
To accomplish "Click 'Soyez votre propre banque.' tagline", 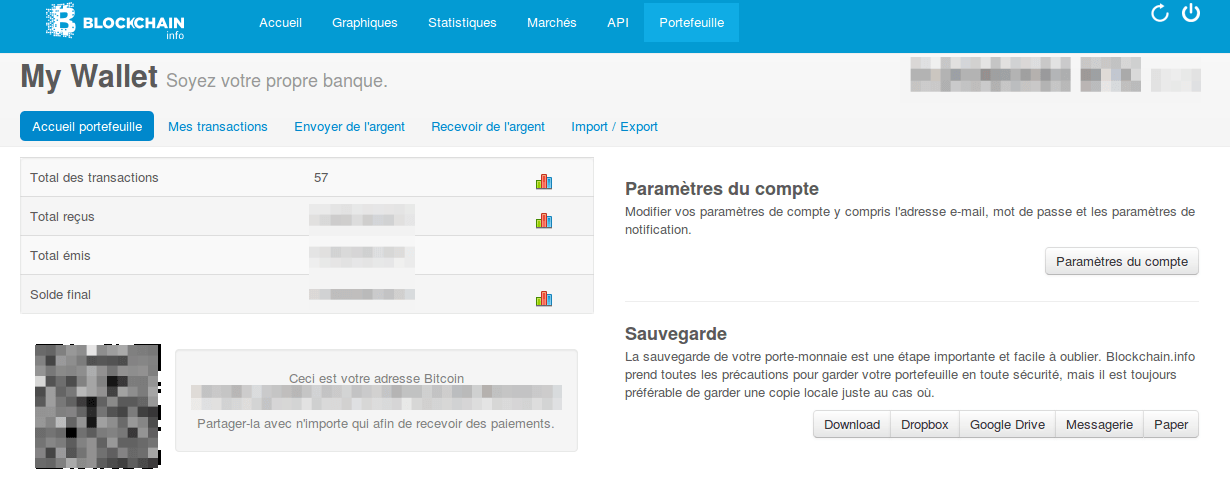I will (x=277, y=81).
